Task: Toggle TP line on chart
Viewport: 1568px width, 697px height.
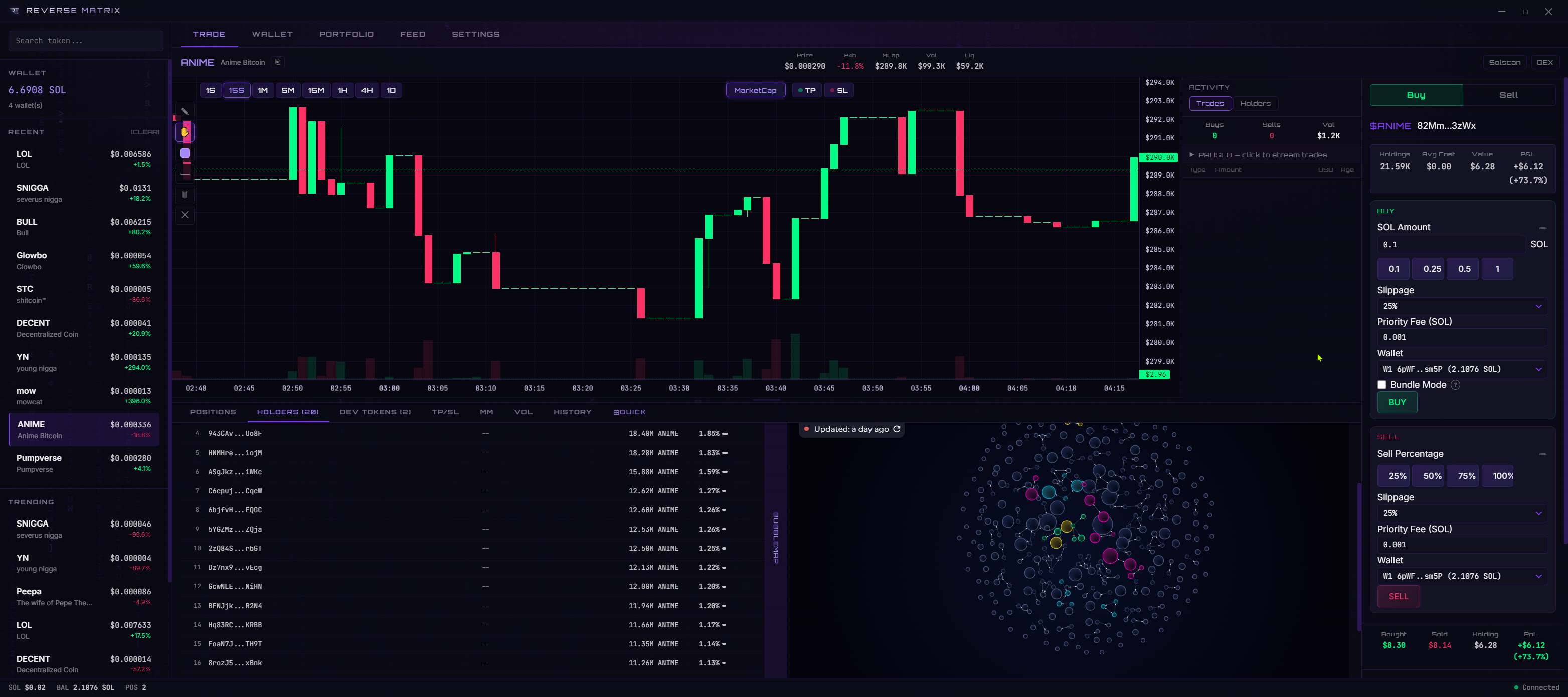Action: 806,90
